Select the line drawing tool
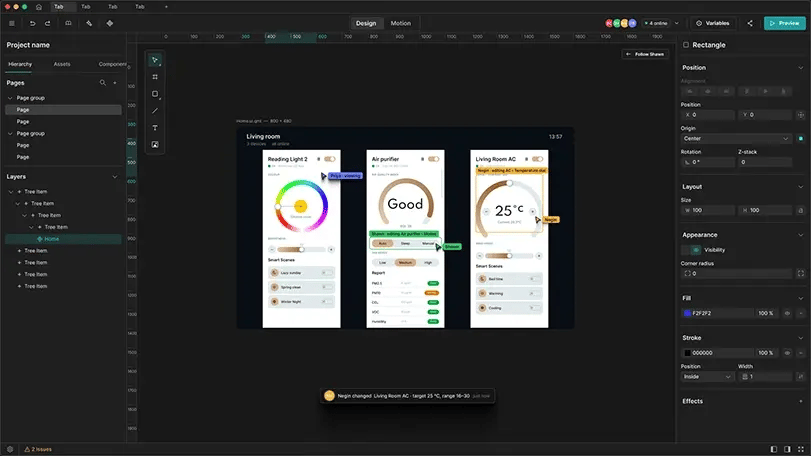Screen dimensions: 811x456 click(x=155, y=111)
